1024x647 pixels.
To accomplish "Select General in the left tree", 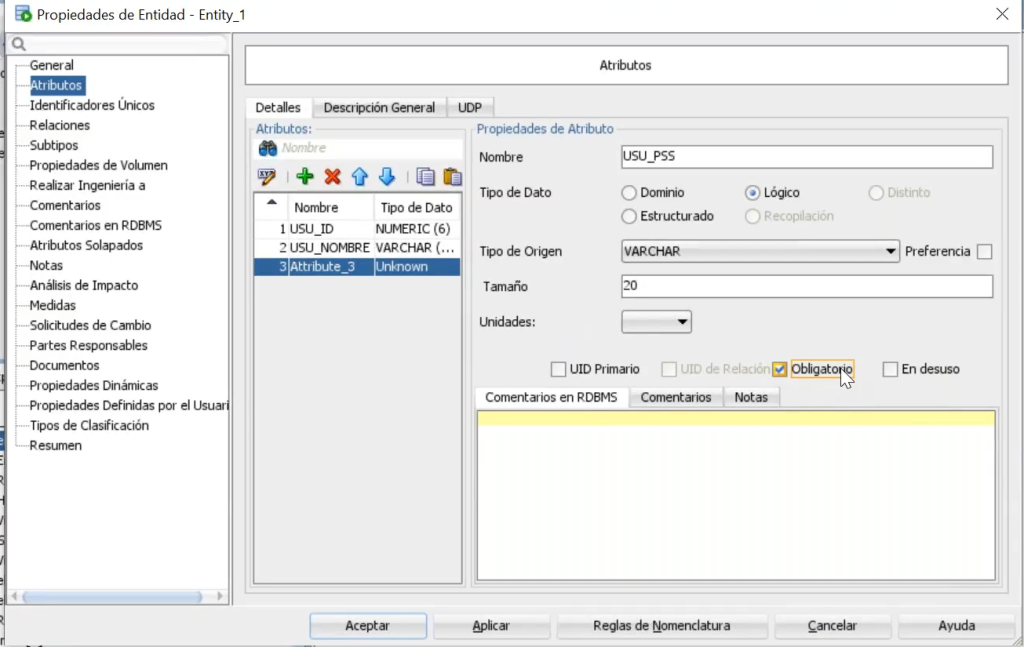I will click(52, 65).
